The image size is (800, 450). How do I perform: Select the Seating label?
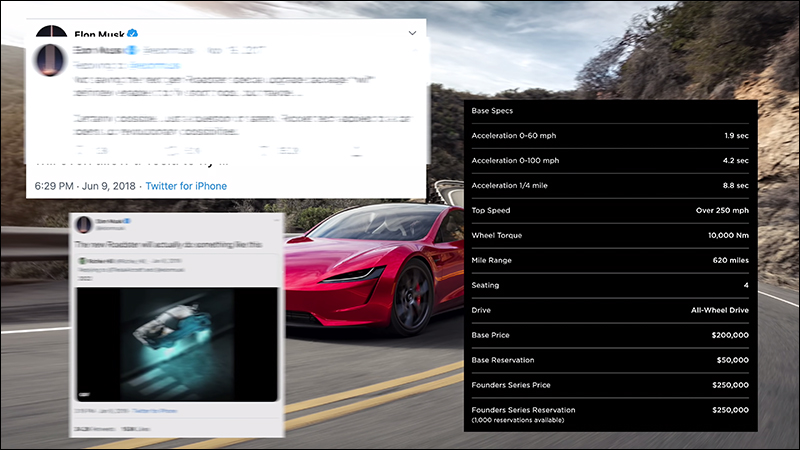pos(485,285)
